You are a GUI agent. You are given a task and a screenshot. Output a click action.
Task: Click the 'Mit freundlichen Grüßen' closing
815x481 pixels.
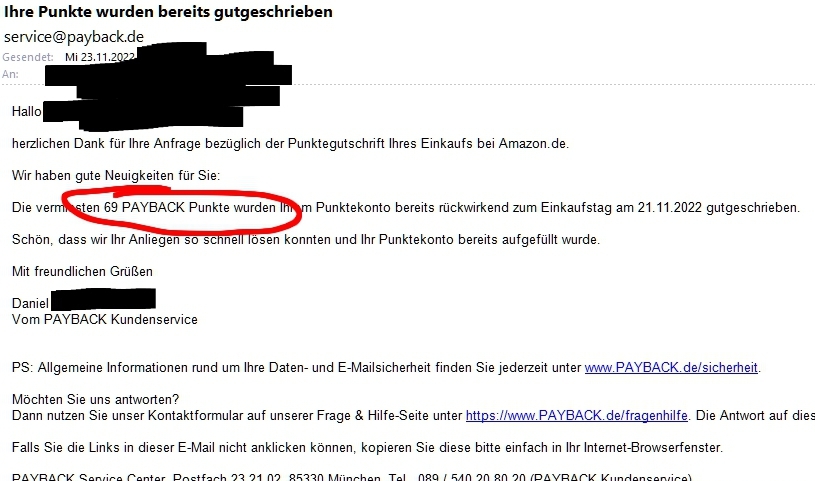[82, 271]
